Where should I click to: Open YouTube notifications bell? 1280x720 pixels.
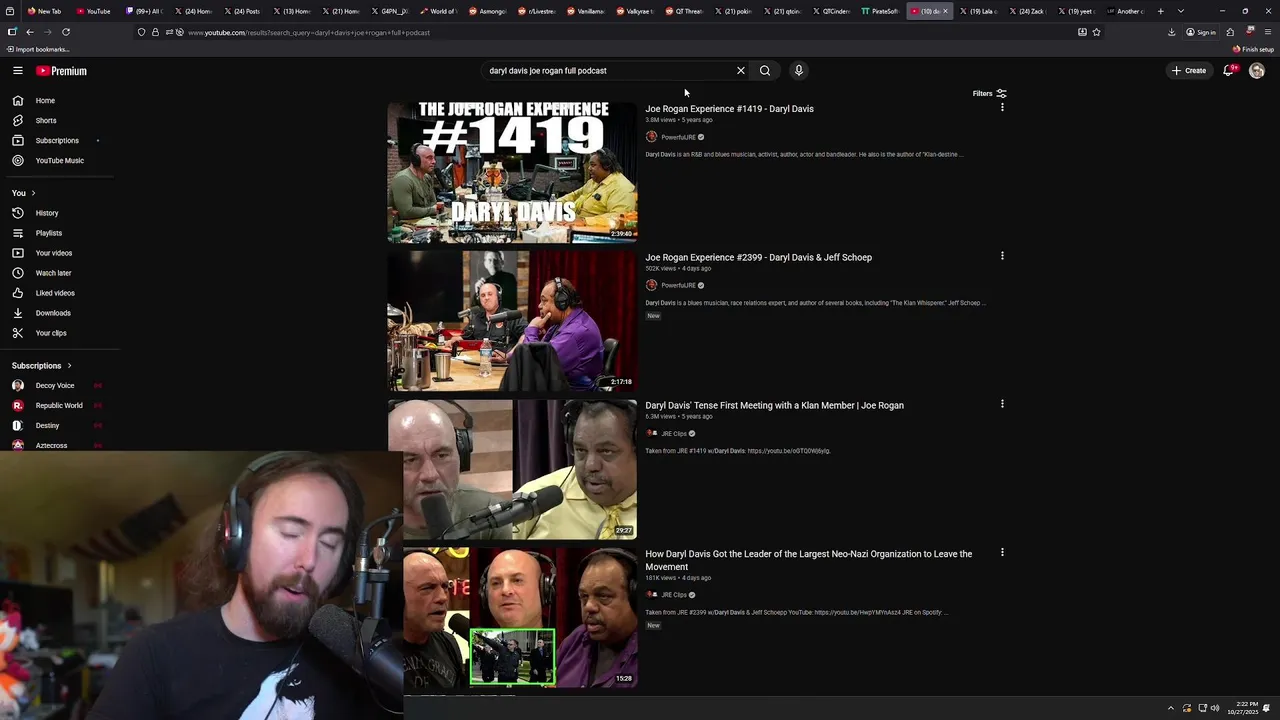click(x=1229, y=71)
